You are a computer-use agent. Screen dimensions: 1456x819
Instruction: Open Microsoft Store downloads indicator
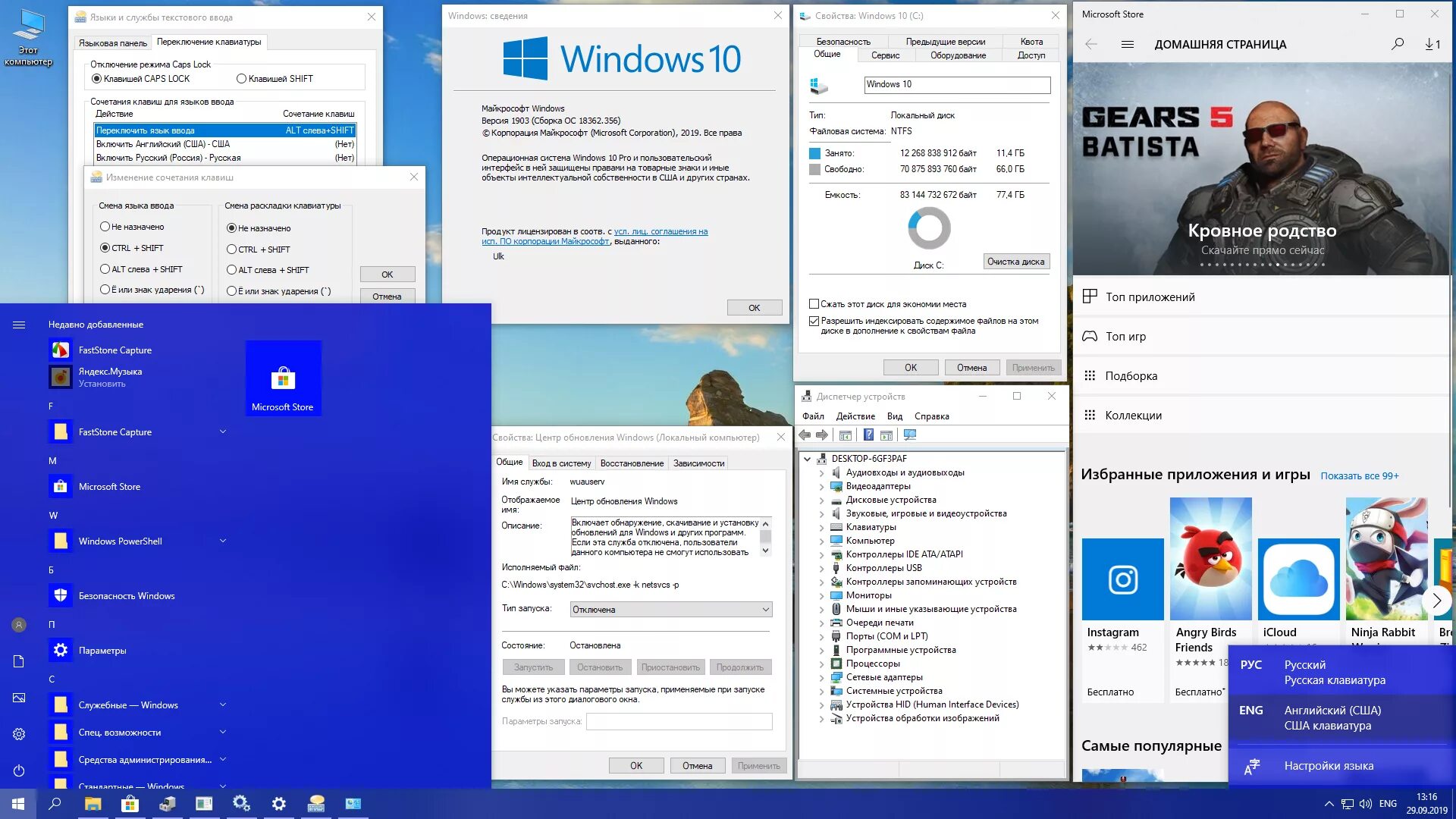[x=1432, y=44]
